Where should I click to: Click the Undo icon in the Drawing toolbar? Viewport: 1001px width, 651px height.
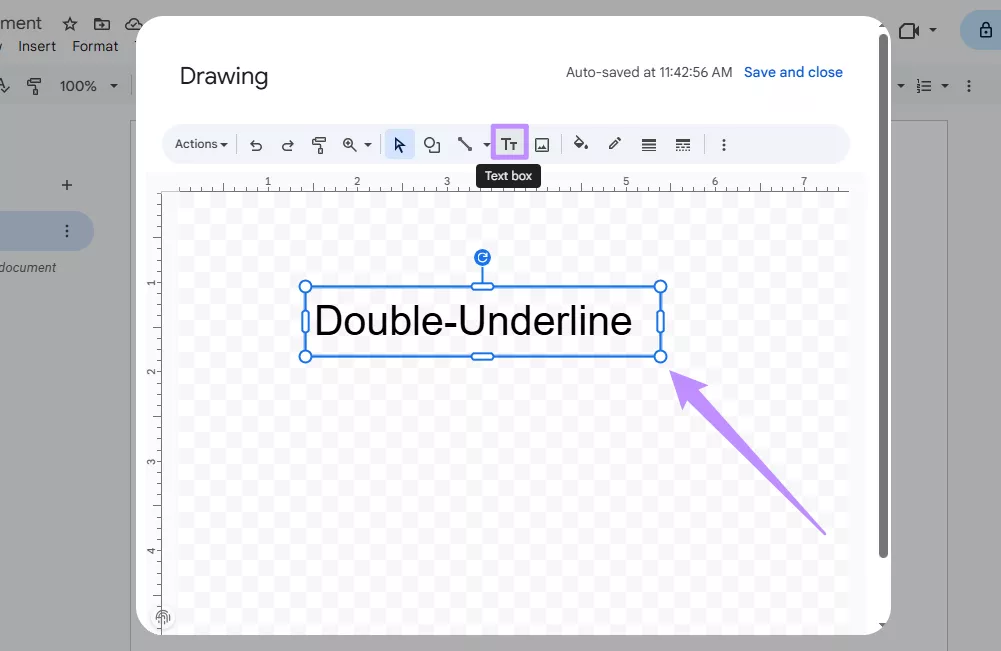255,144
